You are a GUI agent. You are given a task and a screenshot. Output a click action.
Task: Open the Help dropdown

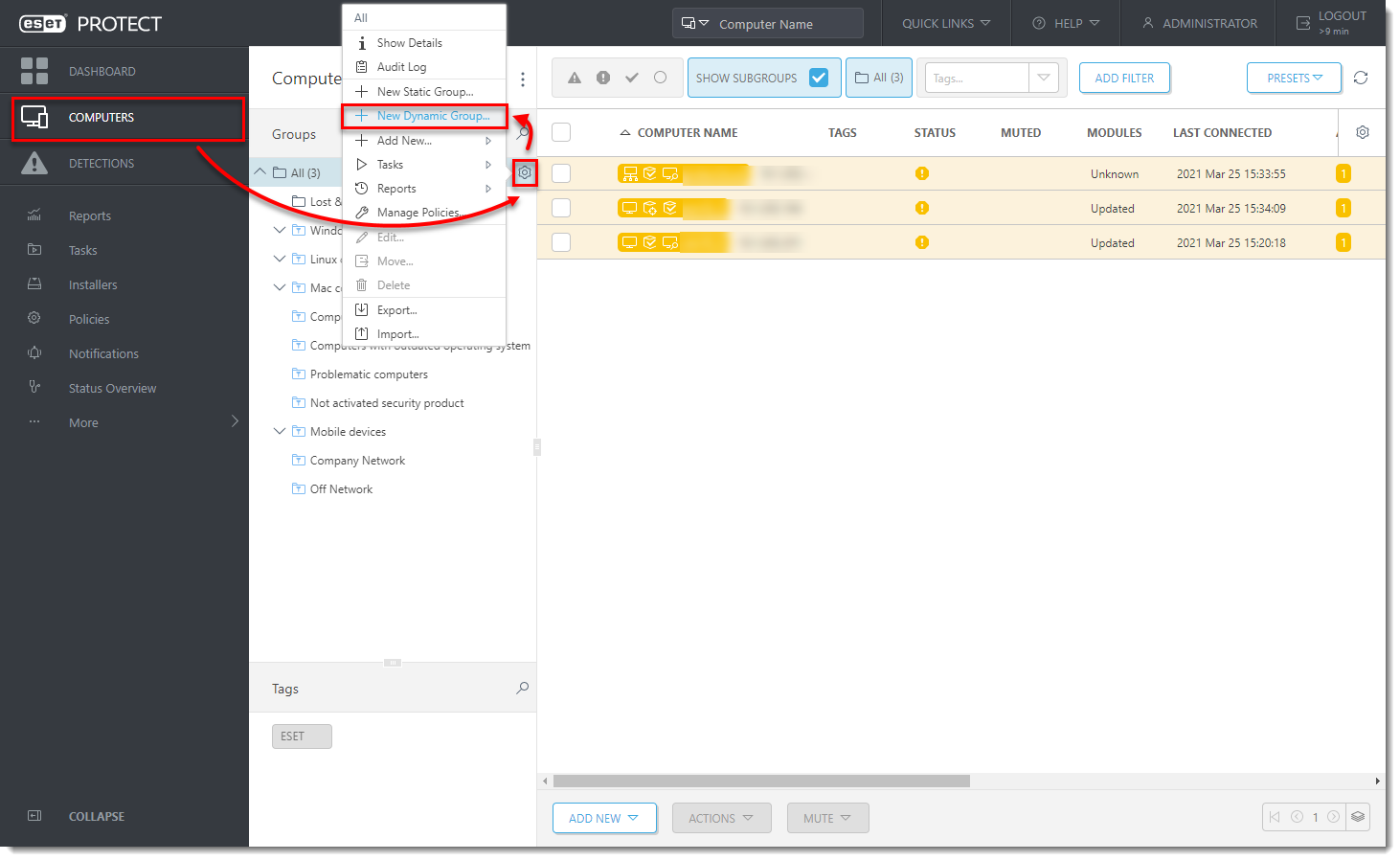point(1065,23)
